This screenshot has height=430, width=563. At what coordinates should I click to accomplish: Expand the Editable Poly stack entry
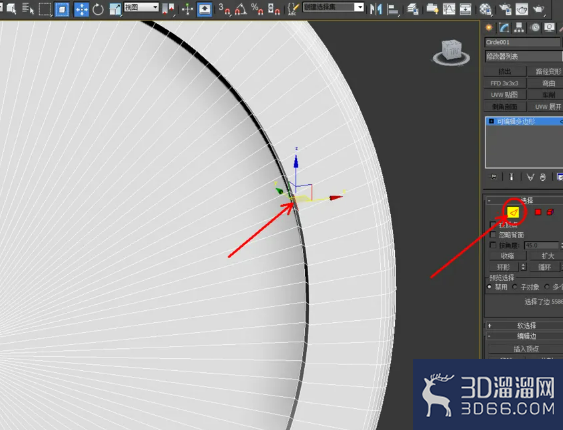tap(492, 121)
